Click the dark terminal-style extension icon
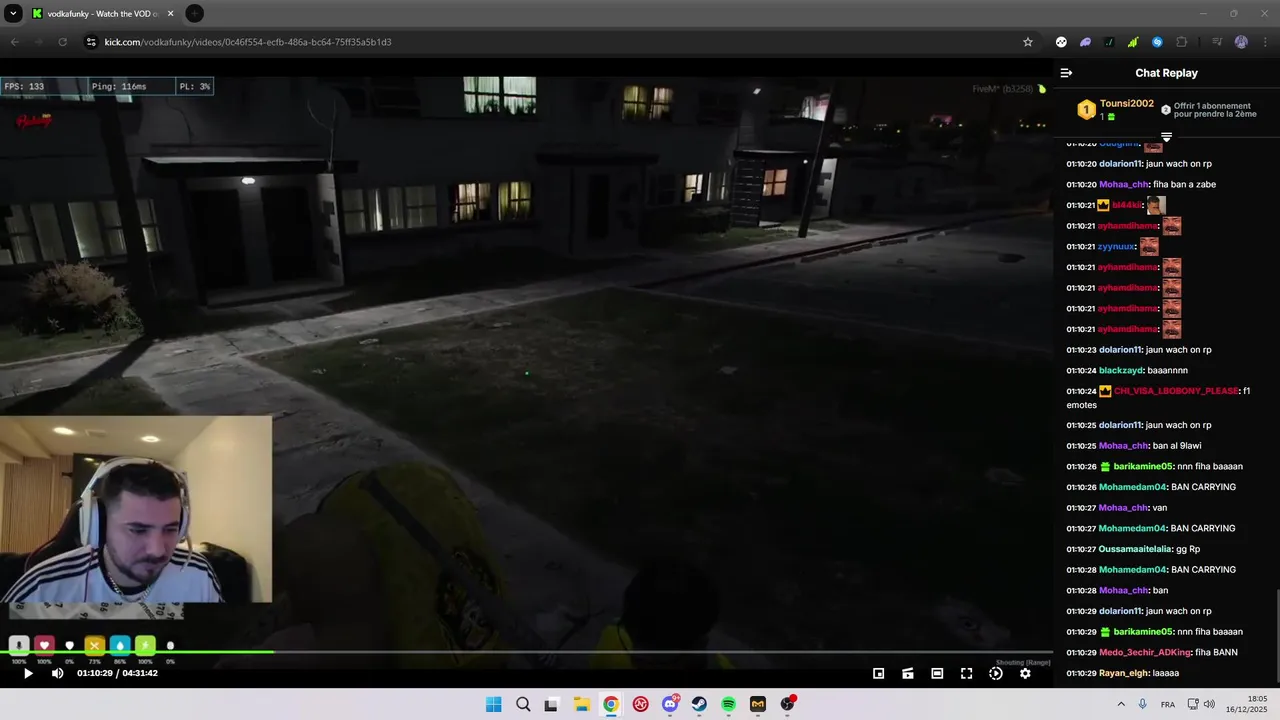Screen dimensions: 1280x720 tap(1109, 42)
